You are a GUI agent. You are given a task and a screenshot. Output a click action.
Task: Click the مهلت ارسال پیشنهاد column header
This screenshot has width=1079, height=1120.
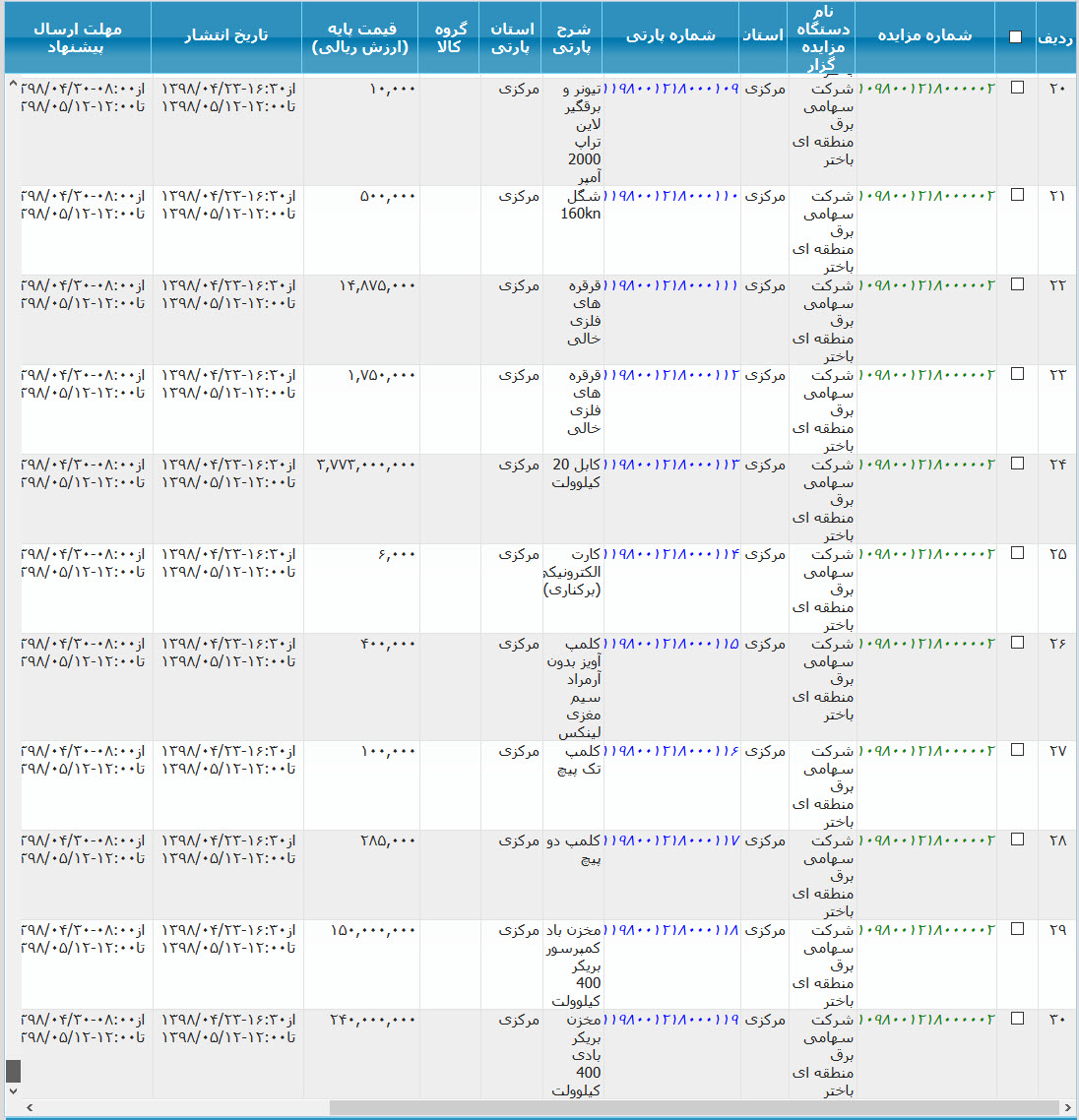77,37
